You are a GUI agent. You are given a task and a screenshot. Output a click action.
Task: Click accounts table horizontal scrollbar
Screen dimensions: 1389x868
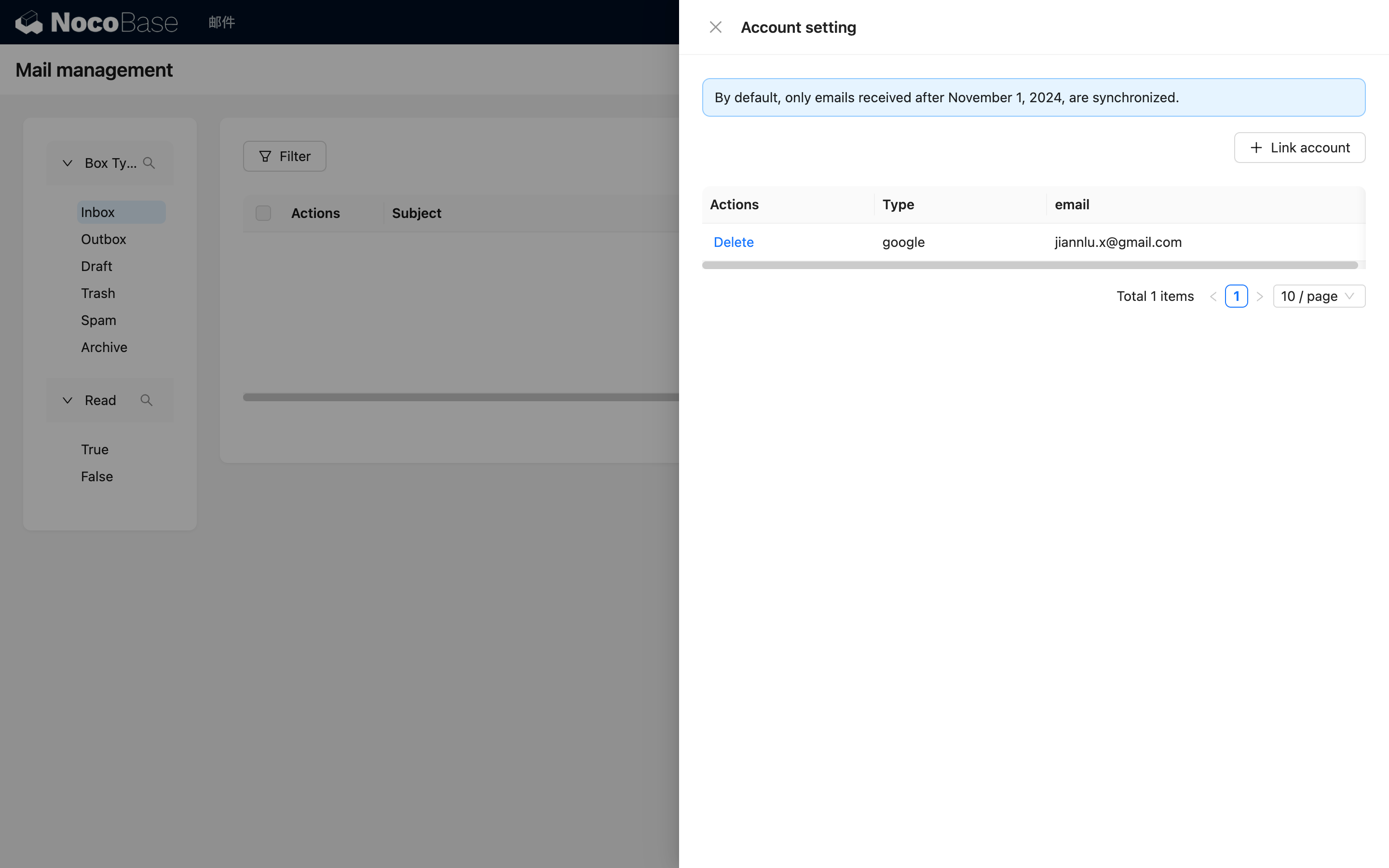(1030, 265)
